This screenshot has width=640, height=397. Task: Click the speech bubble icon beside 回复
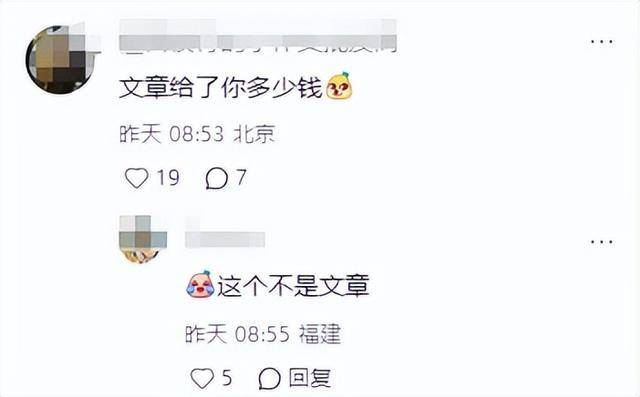tap(270, 378)
